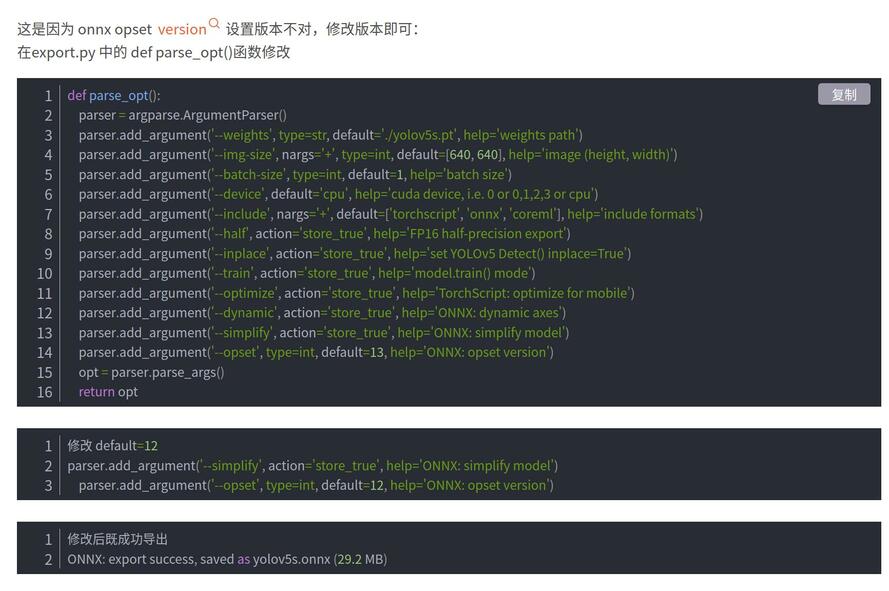Click the --opset default=13 code line
This screenshot has height=591, width=889.
click(316, 352)
